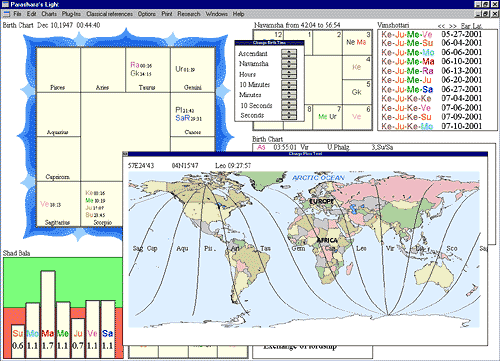The width and height of the screenshot is (500, 361).
Task: Decrease Hours using the down arrow
Action: [289, 76]
